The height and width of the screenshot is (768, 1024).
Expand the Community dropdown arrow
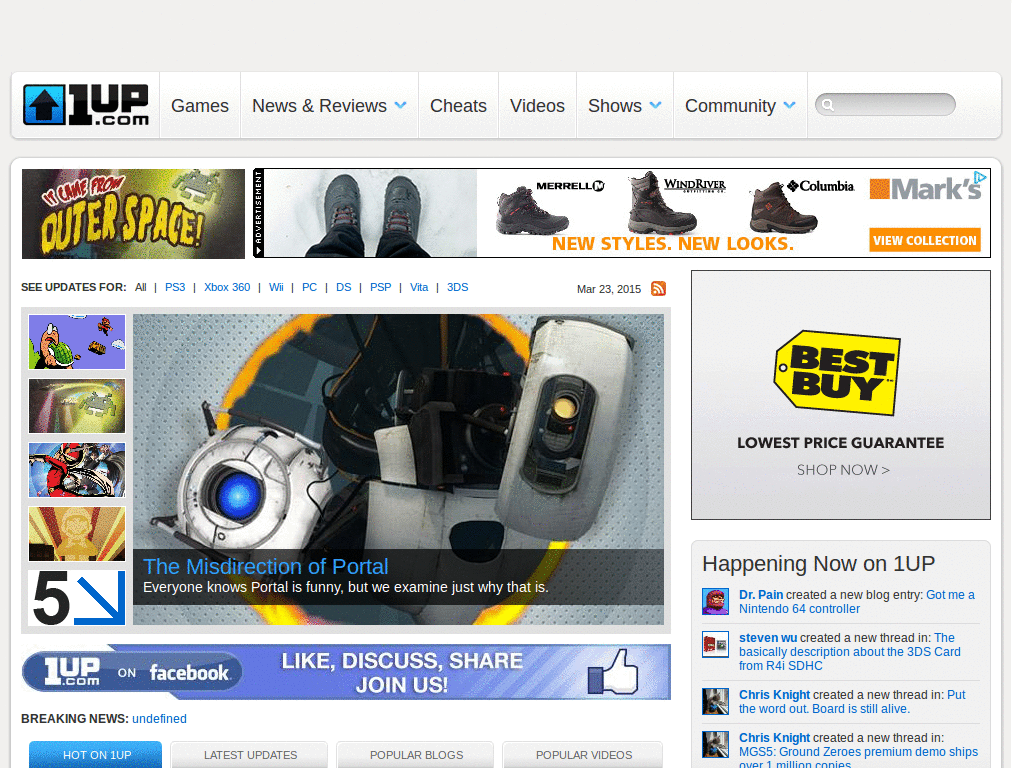[790, 105]
